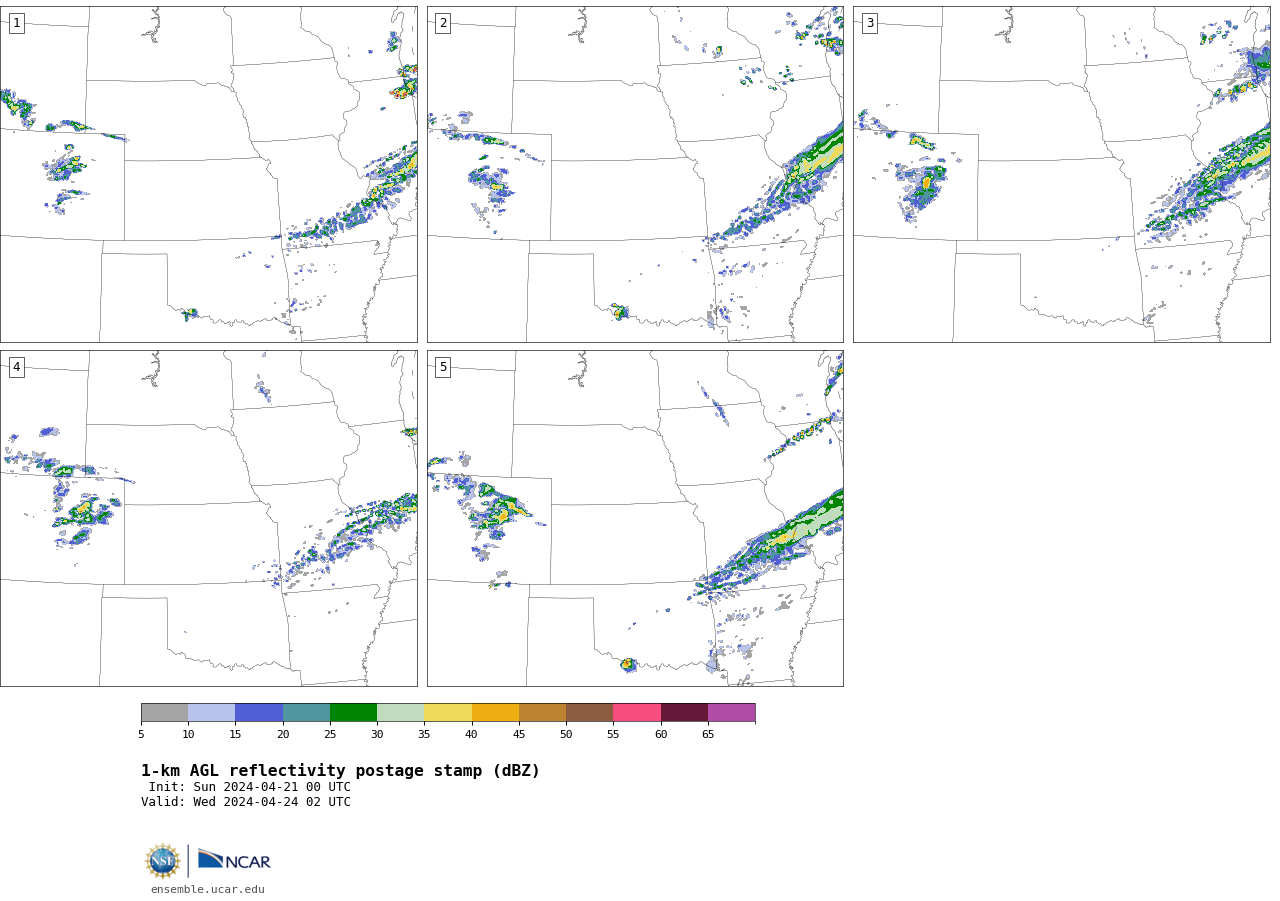The width and height of the screenshot is (1280, 901).
Task: Click the dark green 25-30 dBZ swatch
Action: pyautogui.click(x=353, y=712)
